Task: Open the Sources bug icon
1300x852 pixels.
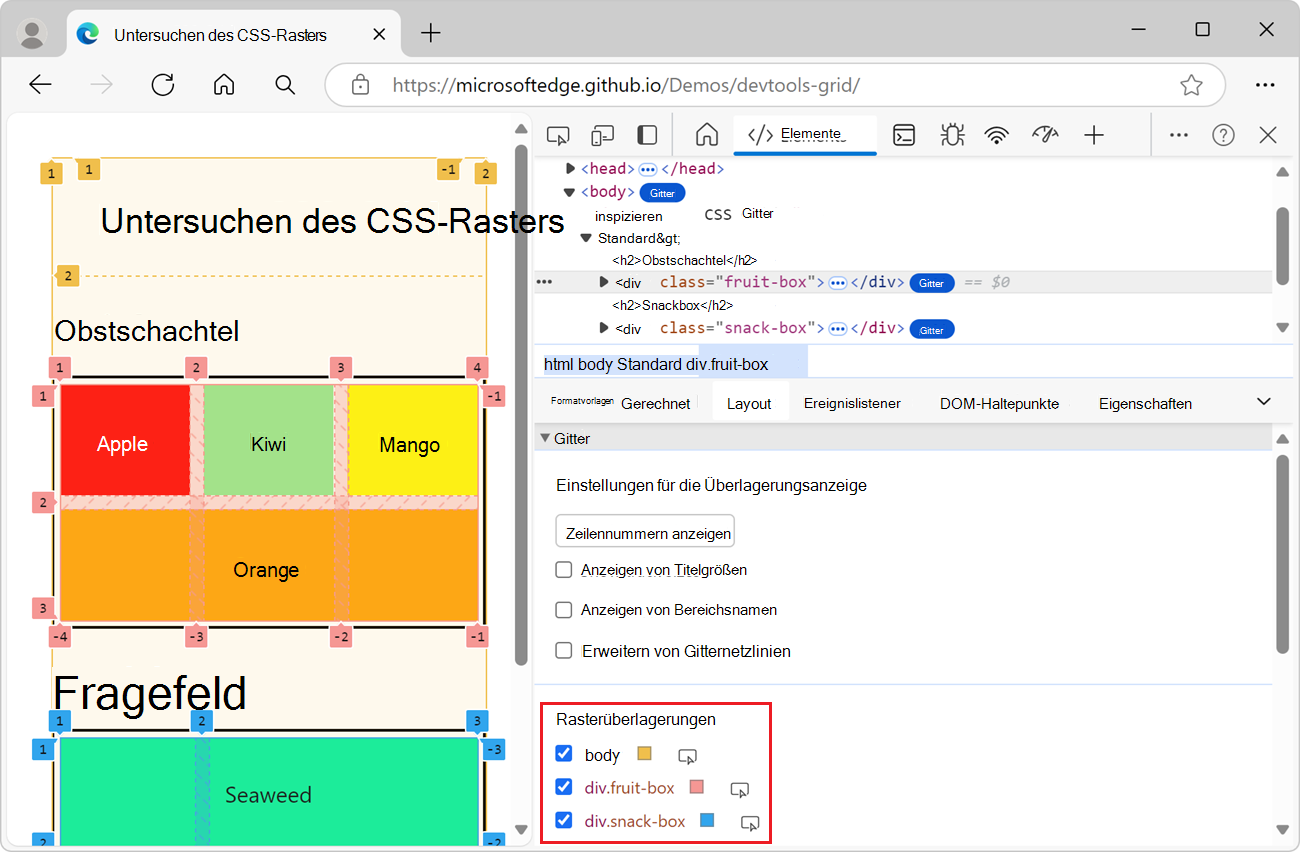Action: coord(950,135)
